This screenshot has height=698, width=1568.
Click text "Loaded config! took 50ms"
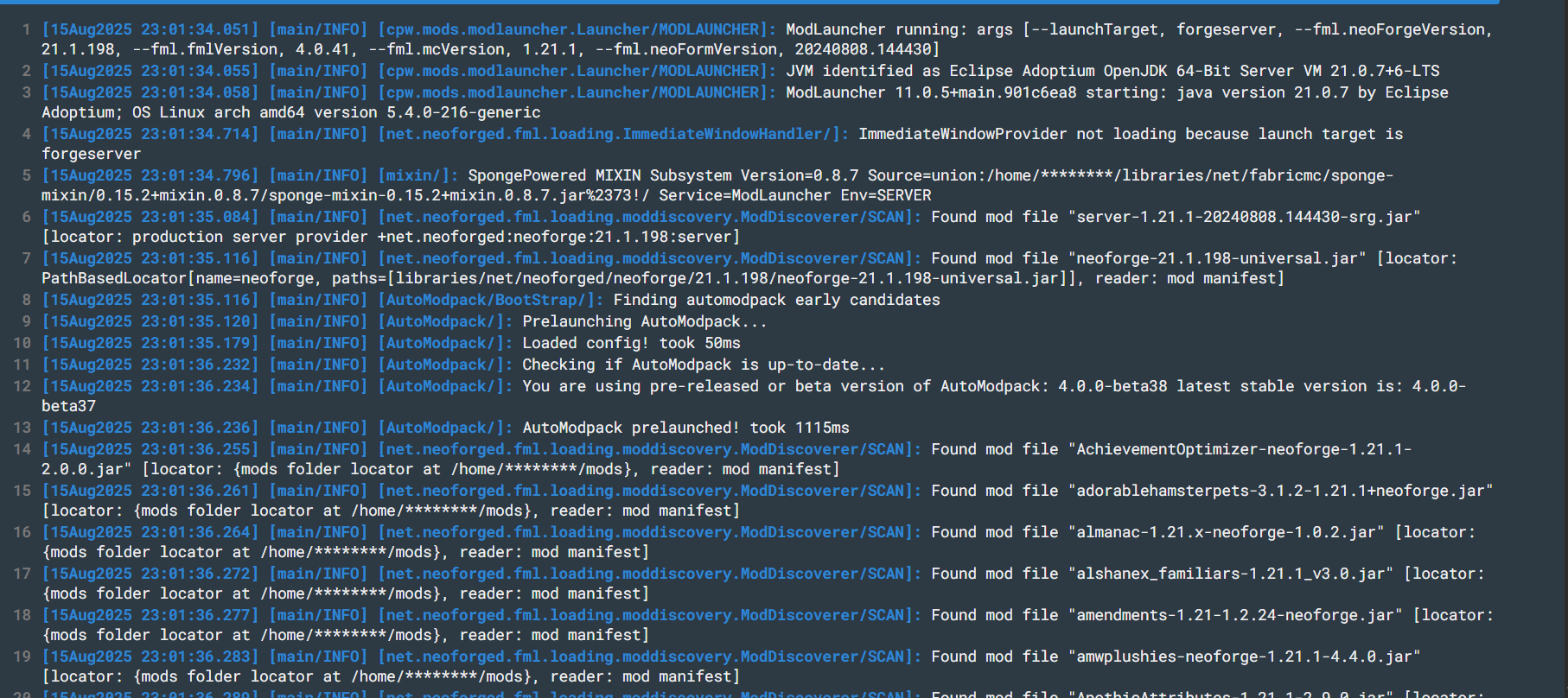(631, 343)
